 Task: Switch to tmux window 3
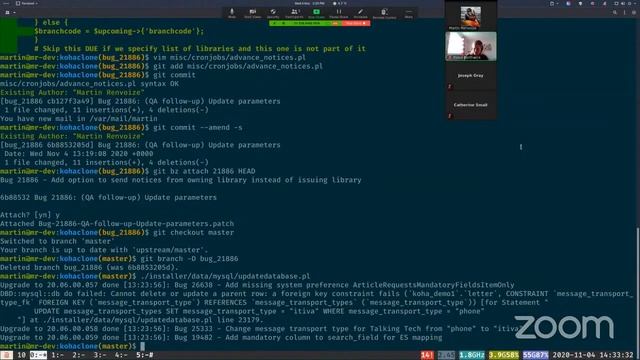point(100,355)
